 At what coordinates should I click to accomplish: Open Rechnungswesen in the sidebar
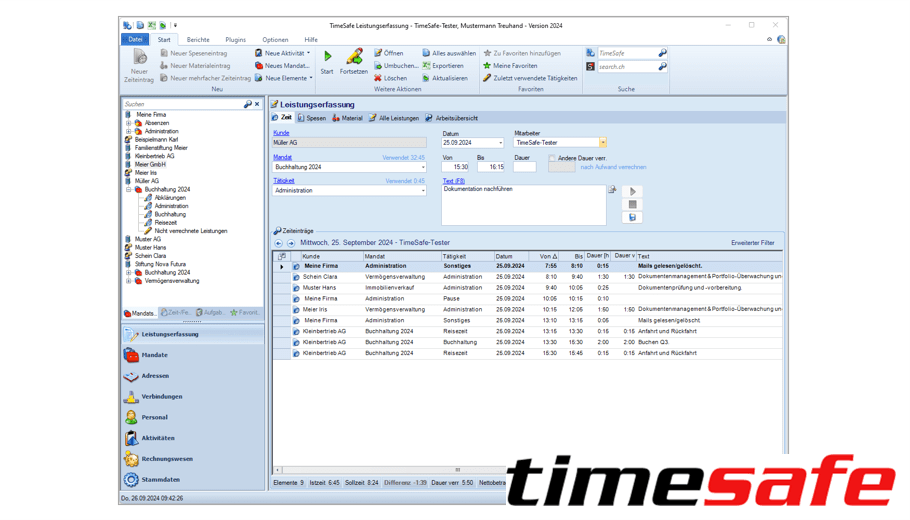167,459
